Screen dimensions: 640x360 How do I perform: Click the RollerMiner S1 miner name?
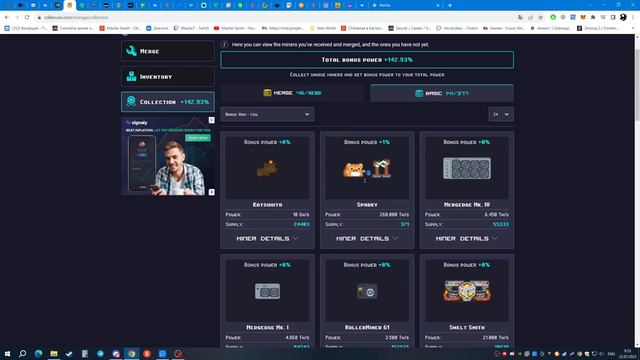[x=367, y=327]
